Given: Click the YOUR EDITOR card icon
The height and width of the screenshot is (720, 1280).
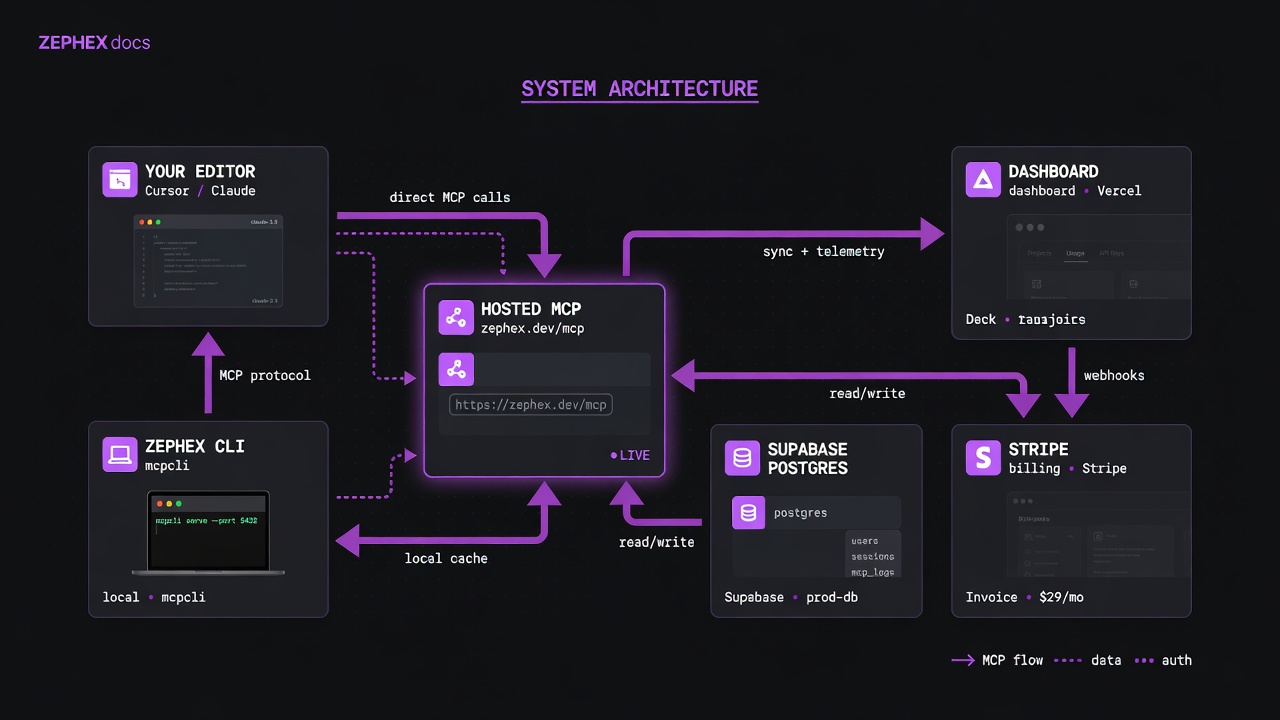Looking at the screenshot, I should tap(120, 180).
